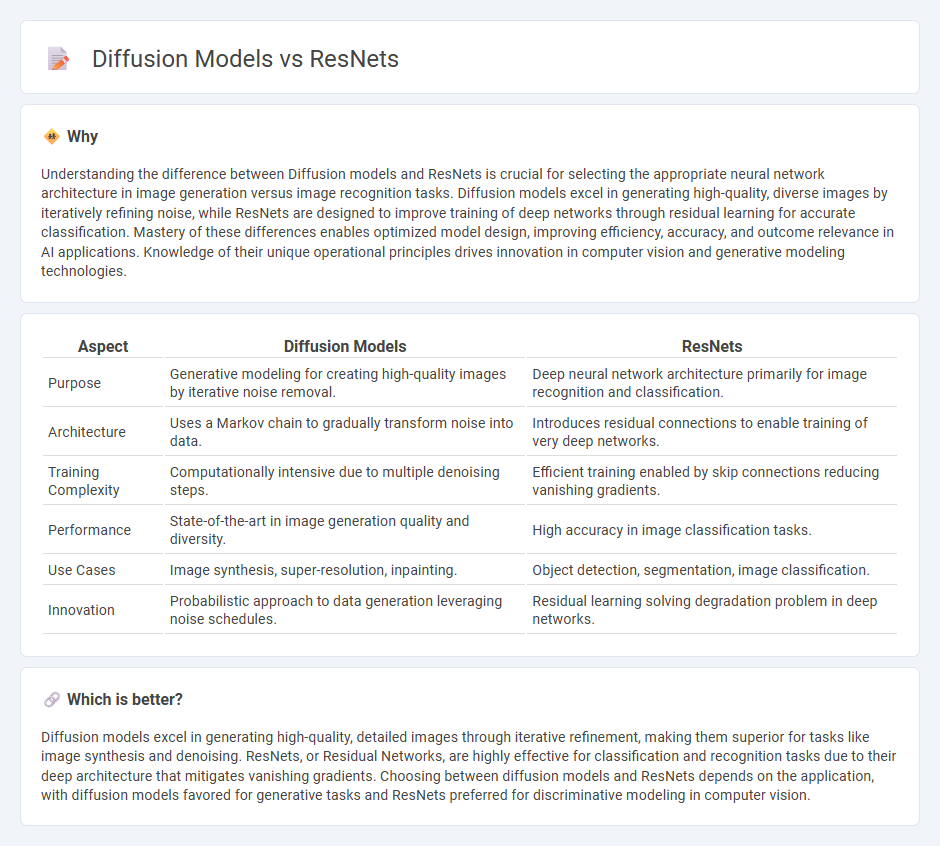Viewport: 940px width, 846px height.
Task: Click the chain link icon by Which is better?
Action: pos(52,700)
